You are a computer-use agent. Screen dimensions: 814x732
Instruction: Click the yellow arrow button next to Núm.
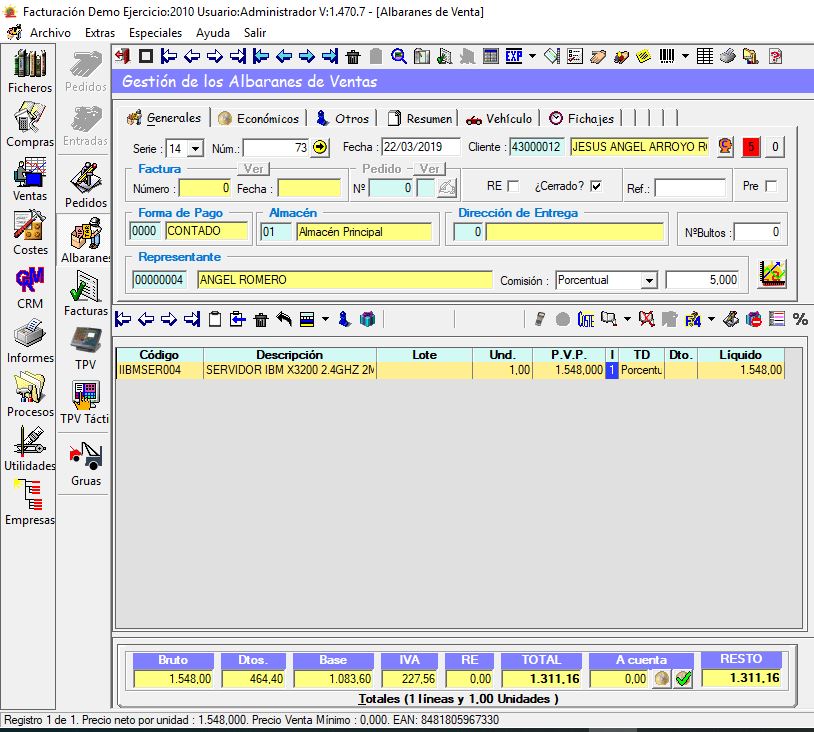(x=320, y=147)
